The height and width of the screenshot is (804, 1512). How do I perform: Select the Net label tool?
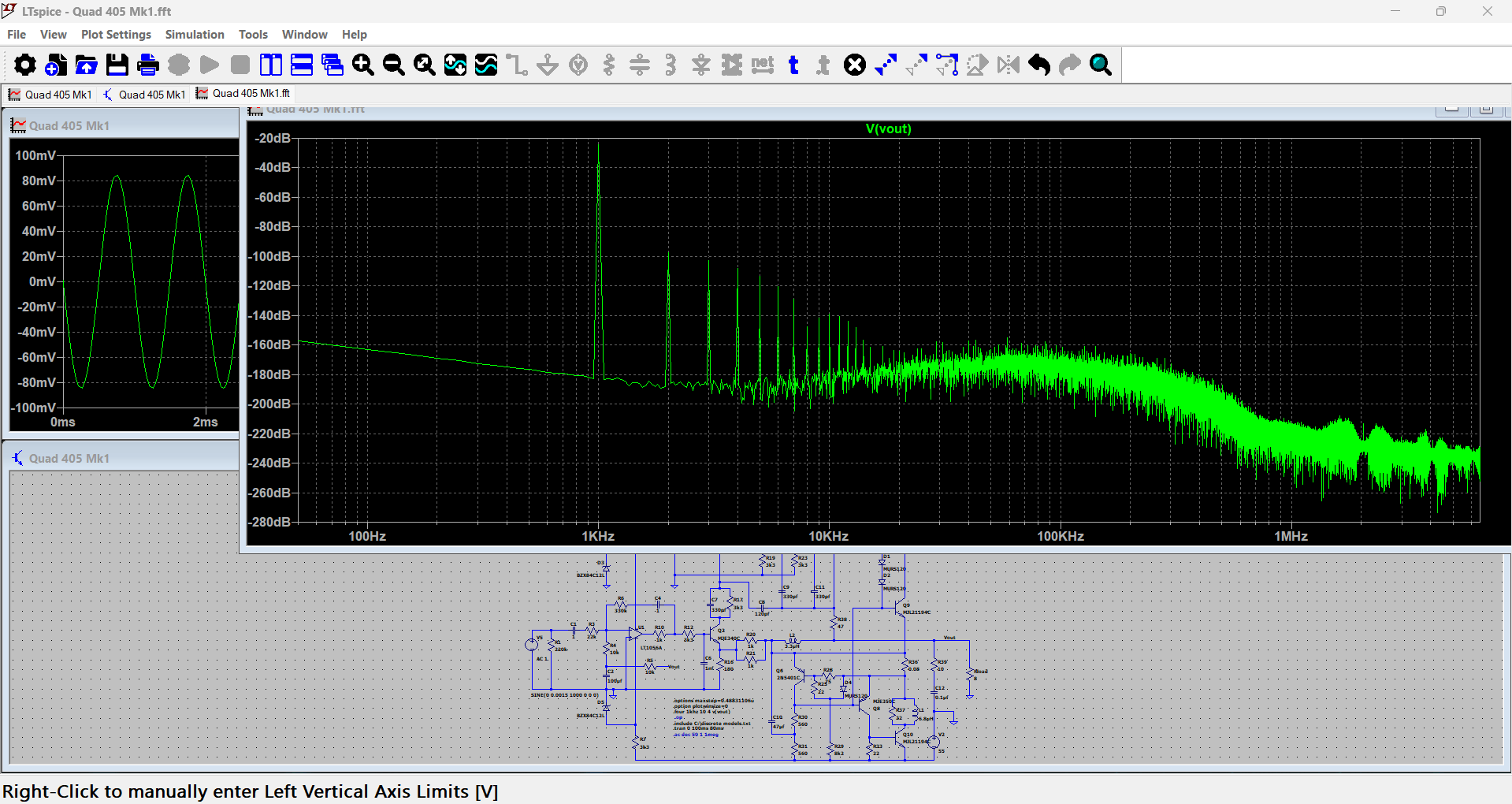pos(763,65)
